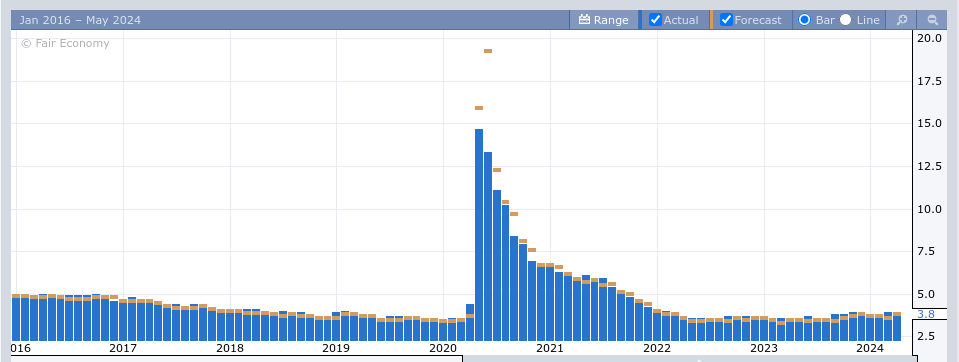
Task: Click the blue Actual color strip in toolbar
Action: (640, 20)
